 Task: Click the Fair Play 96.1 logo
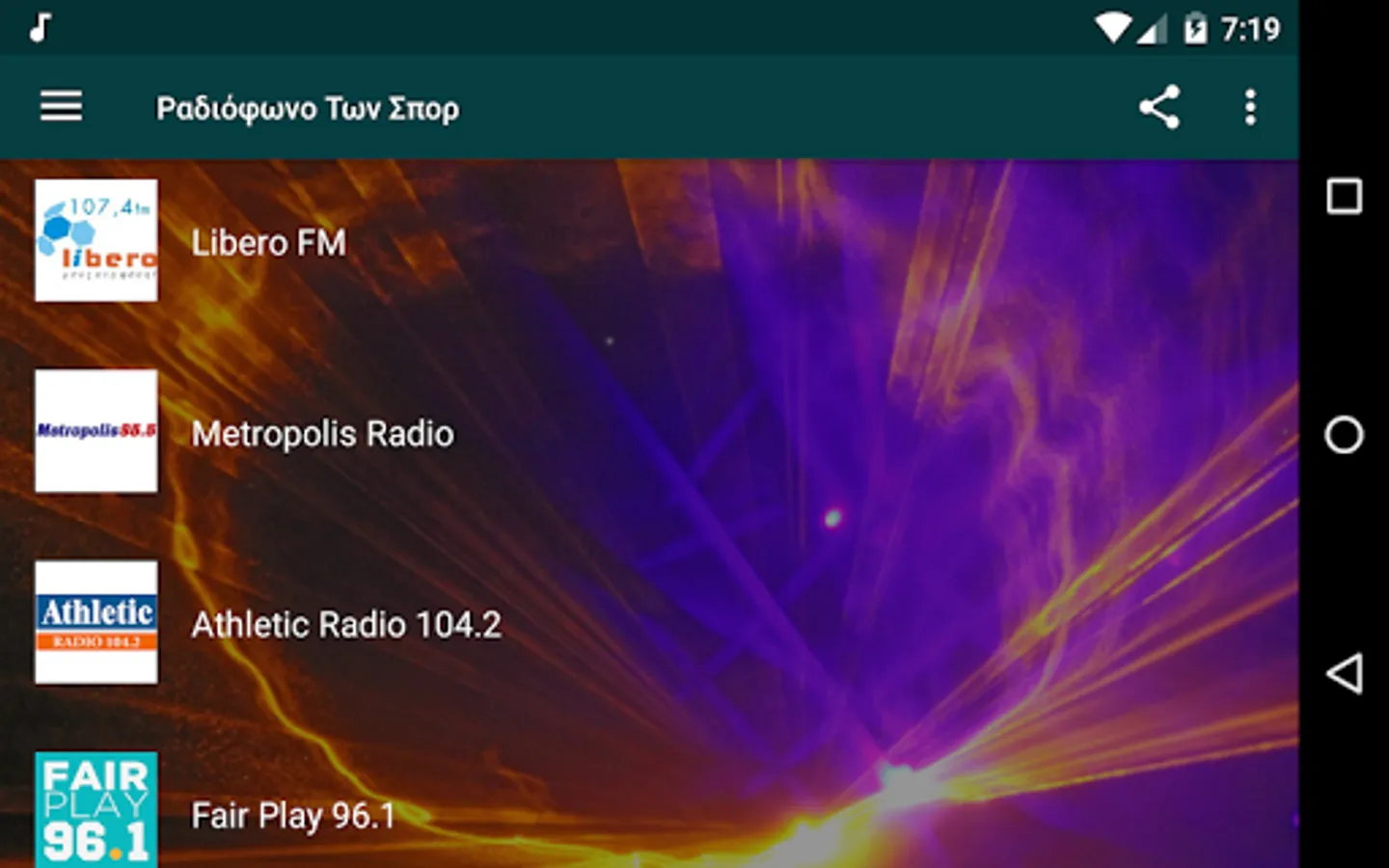pyautogui.click(x=96, y=810)
